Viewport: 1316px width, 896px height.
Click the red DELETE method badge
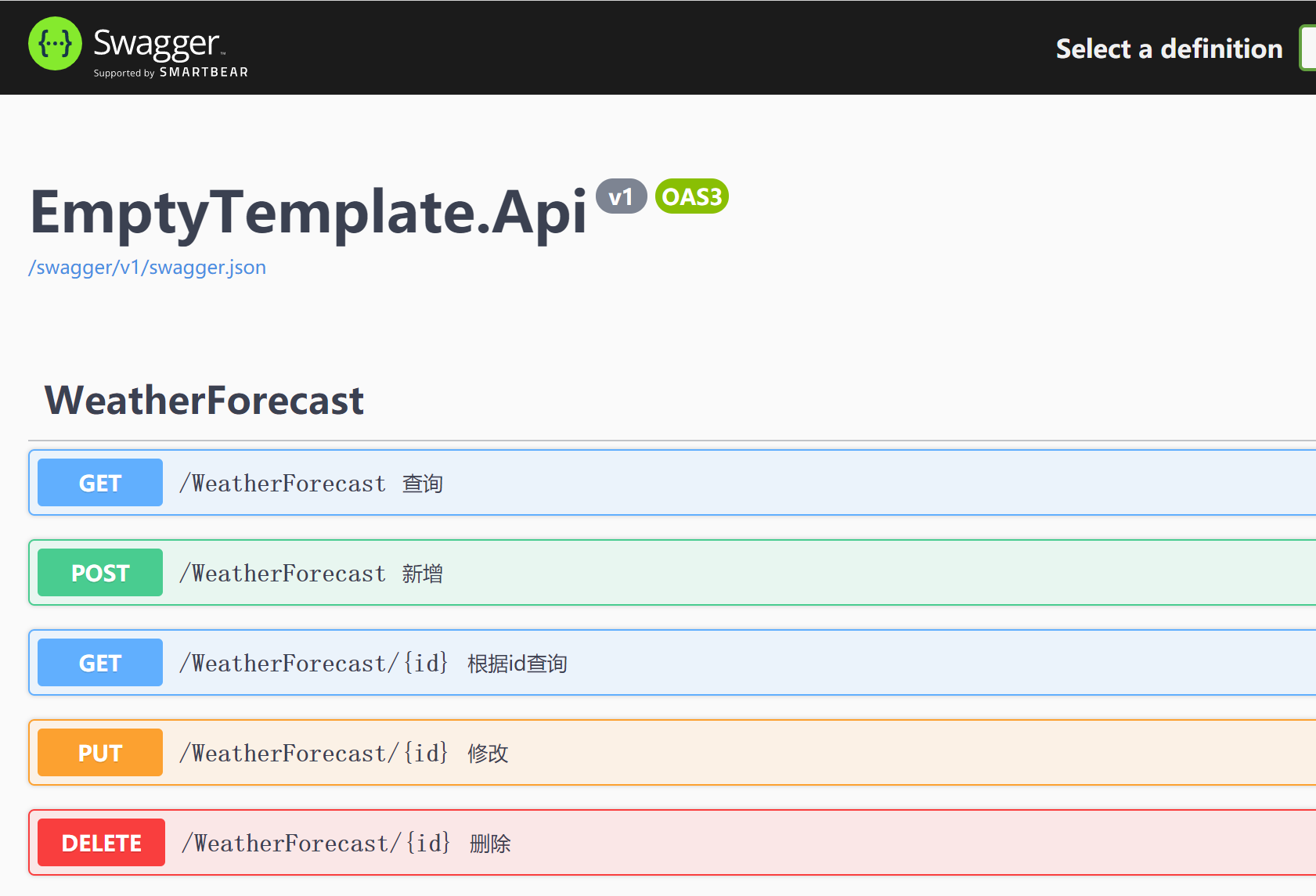(x=102, y=843)
